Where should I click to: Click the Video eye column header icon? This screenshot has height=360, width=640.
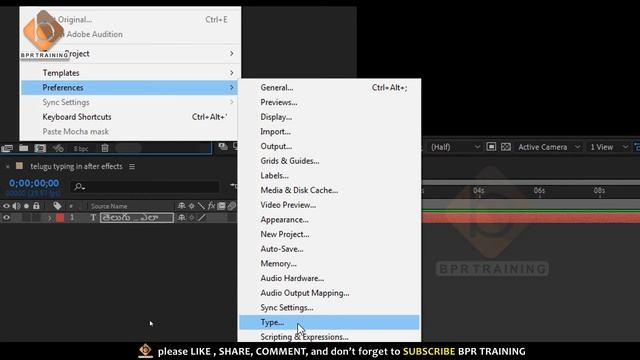(6, 206)
